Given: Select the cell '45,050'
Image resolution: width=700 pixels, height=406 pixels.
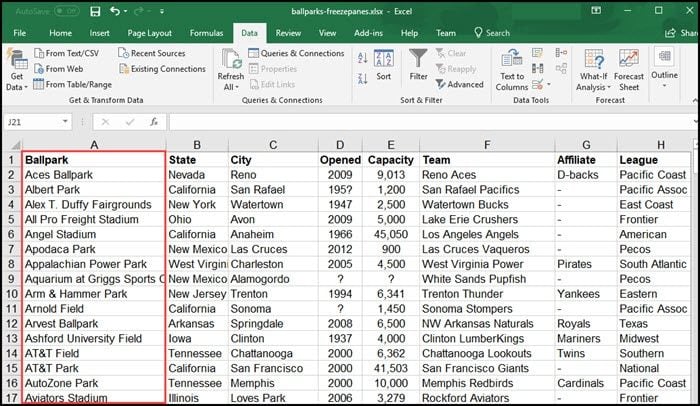Looking at the screenshot, I should (x=391, y=234).
